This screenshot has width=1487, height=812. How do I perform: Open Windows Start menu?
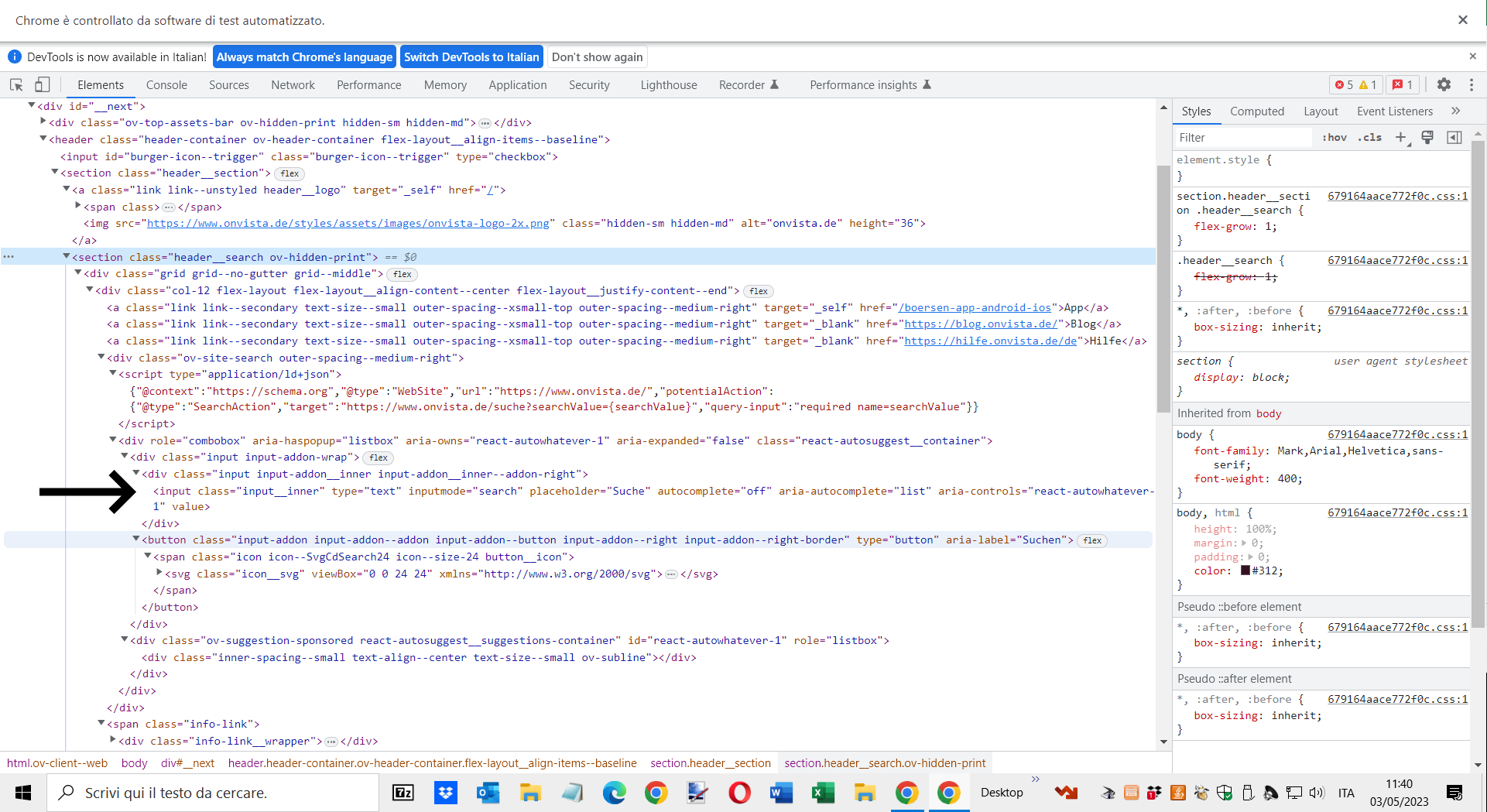(23, 793)
